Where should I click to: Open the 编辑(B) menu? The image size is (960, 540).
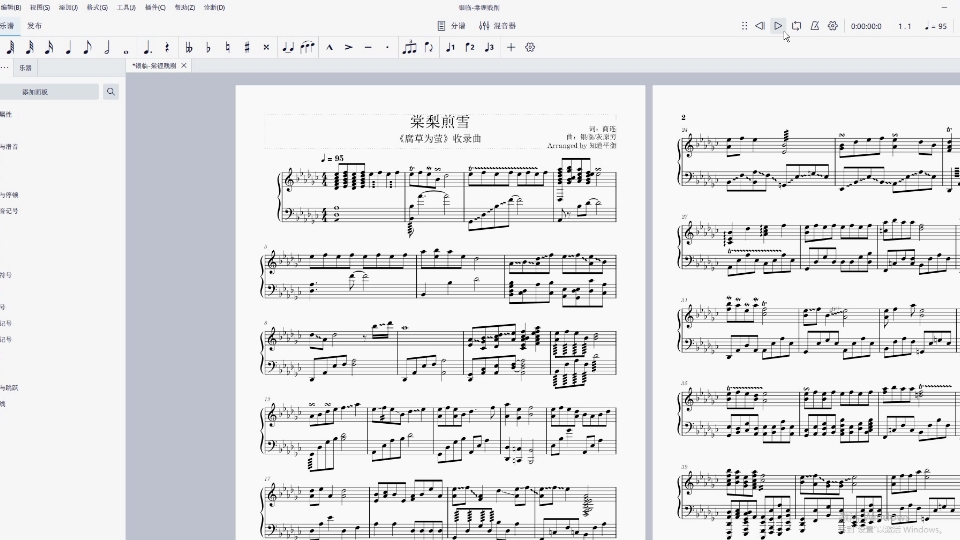pos(10,7)
